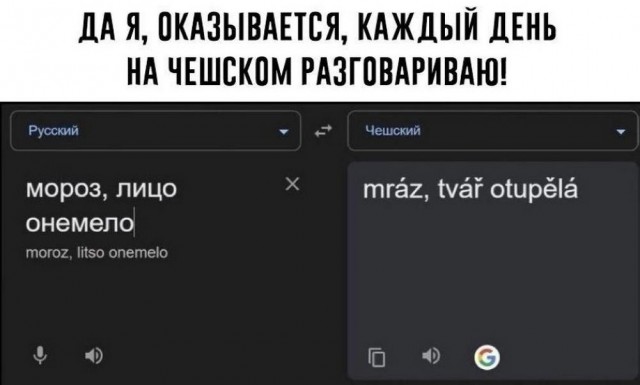This screenshot has height=385, width=640.
Task: Click the word 'онемело' in the input
Action: [x=80, y=223]
